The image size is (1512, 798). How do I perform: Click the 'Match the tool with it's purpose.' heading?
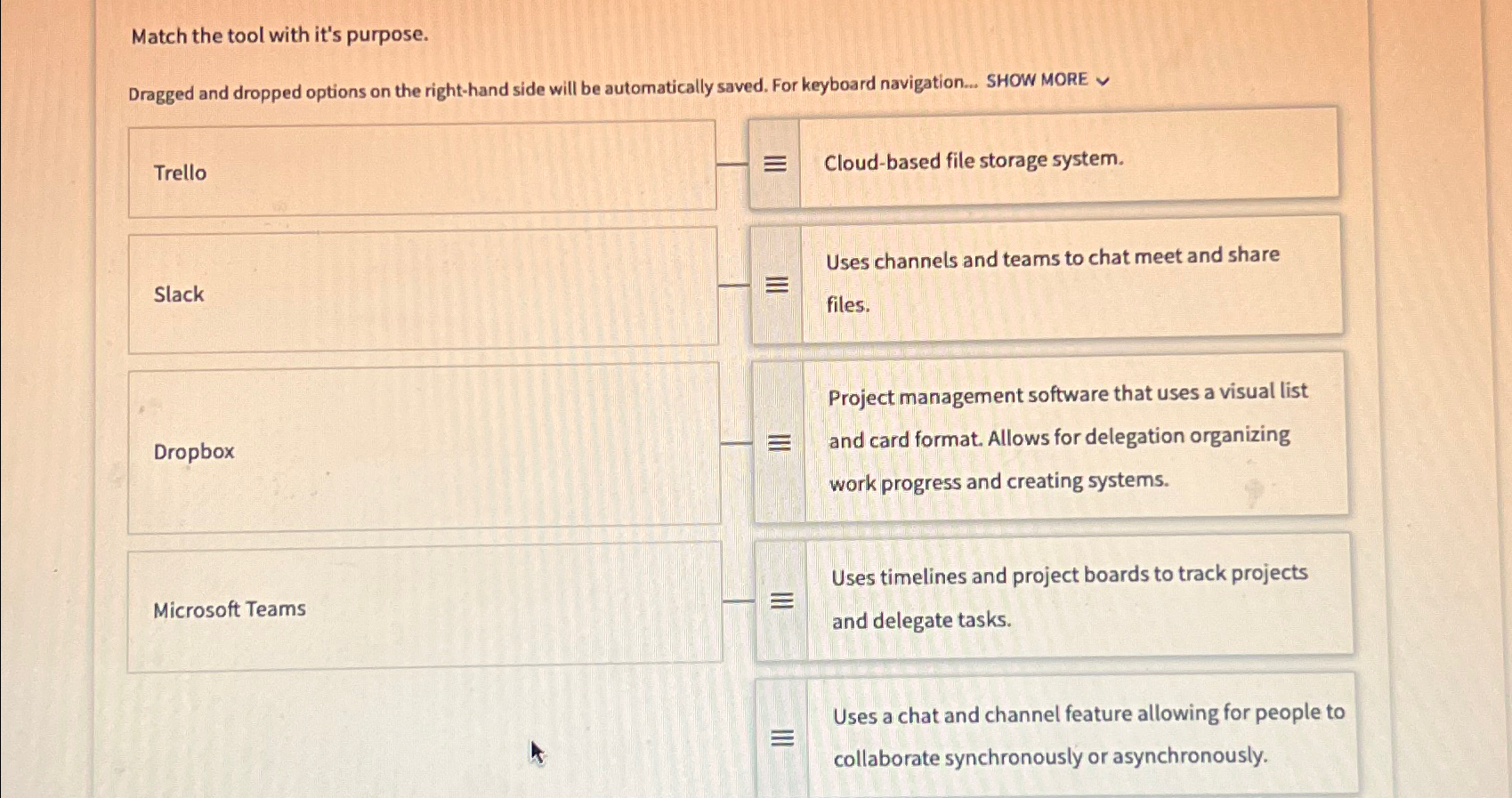pyautogui.click(x=279, y=36)
